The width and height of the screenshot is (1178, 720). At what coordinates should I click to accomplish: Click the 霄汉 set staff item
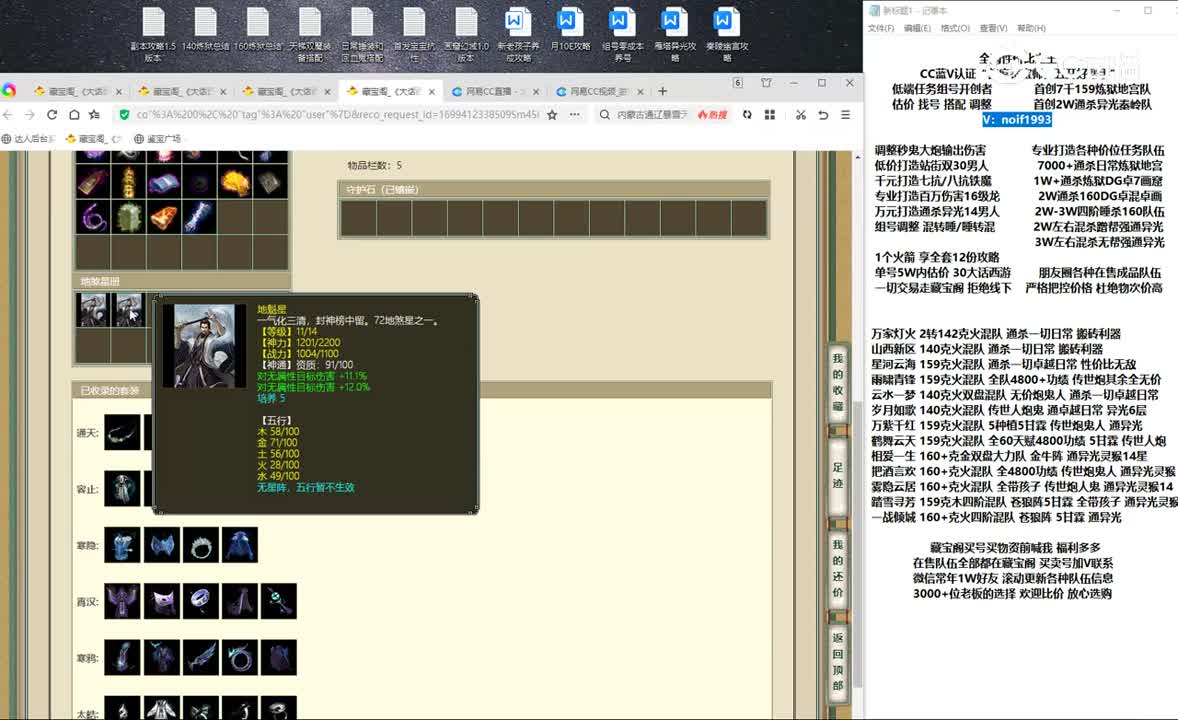click(279, 601)
